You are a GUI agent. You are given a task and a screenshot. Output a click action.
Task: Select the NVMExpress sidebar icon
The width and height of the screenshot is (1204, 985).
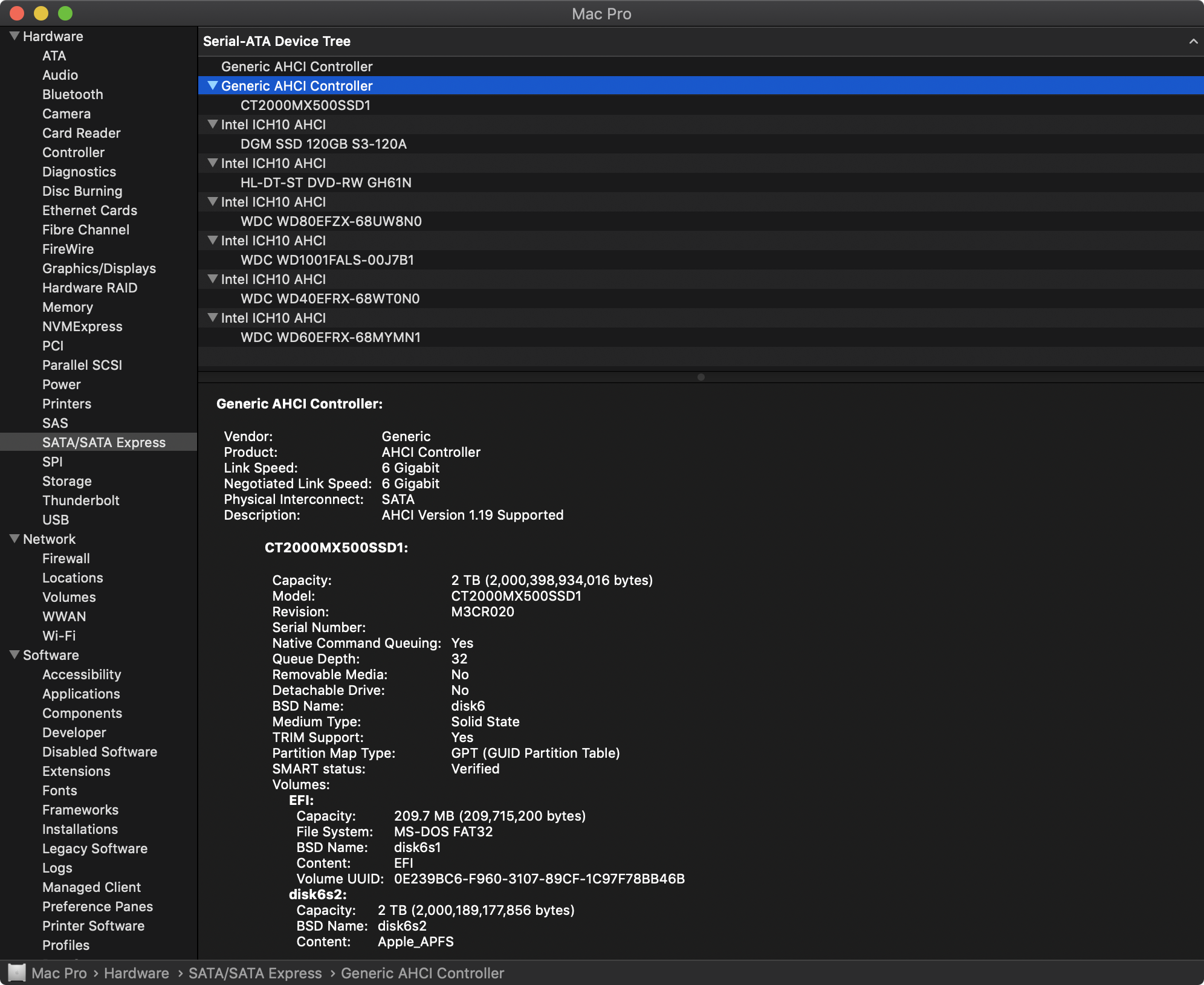[x=83, y=326]
